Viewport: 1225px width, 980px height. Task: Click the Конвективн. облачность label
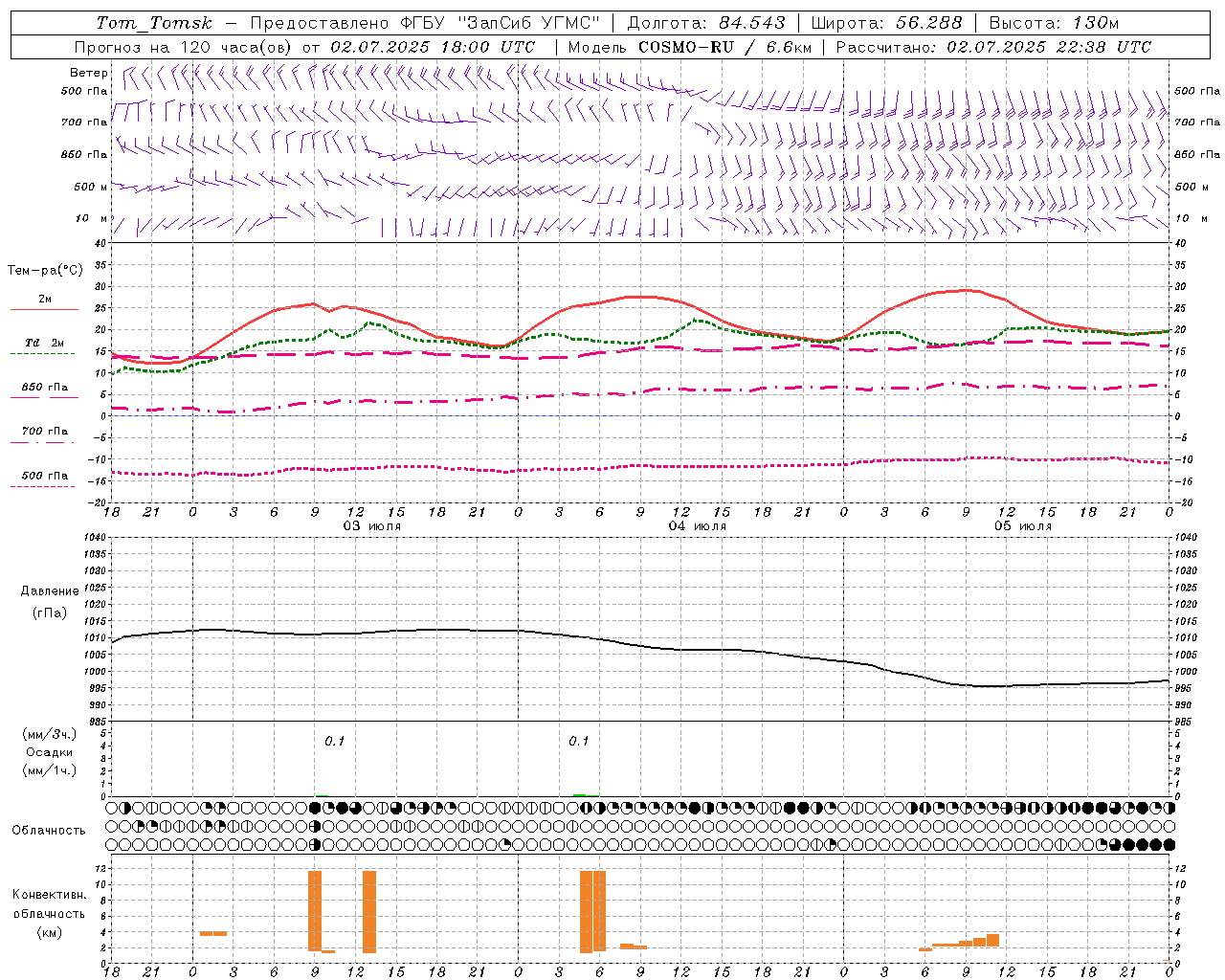(49, 913)
